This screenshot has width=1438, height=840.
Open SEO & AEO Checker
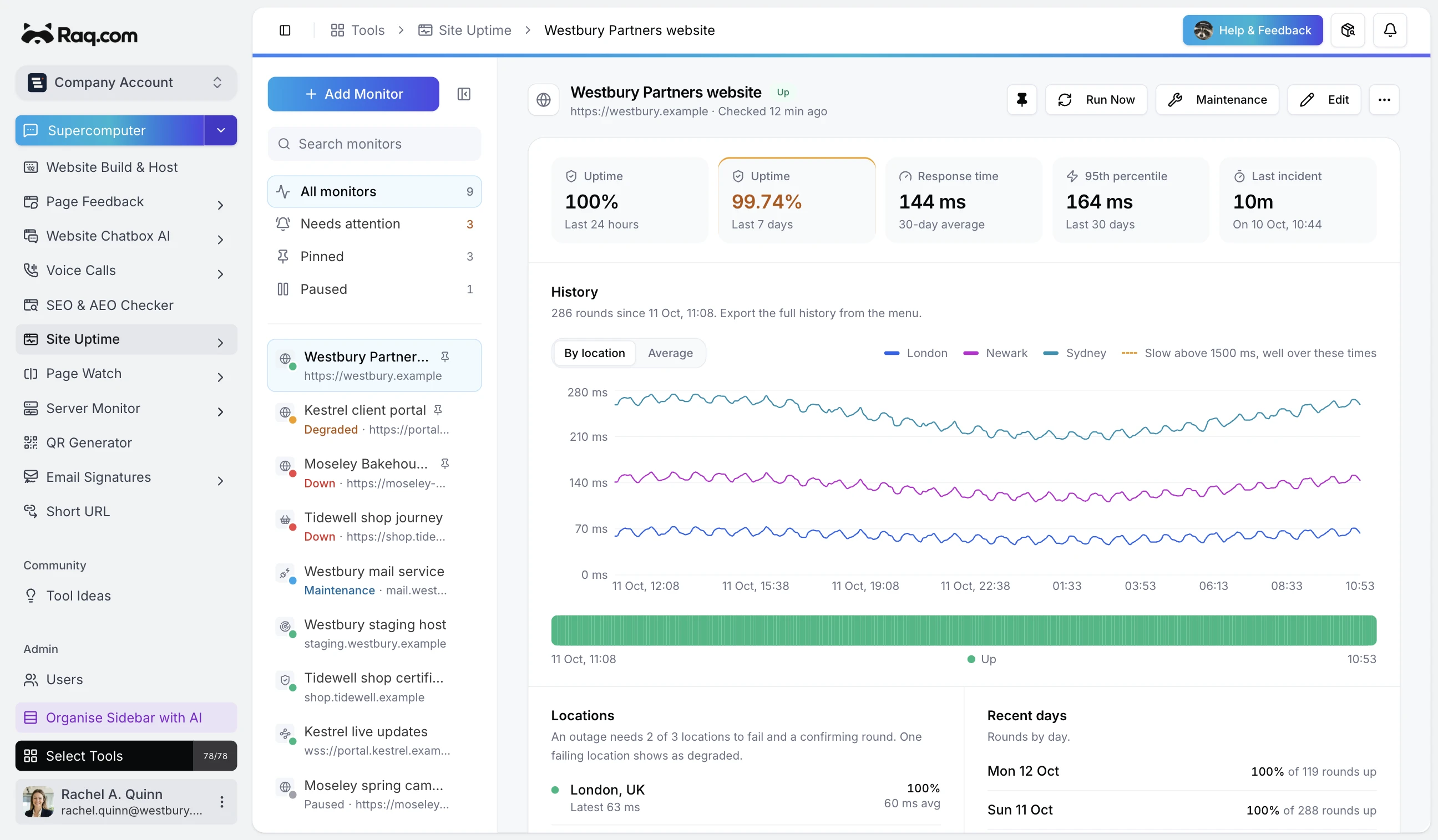pyautogui.click(x=126, y=305)
